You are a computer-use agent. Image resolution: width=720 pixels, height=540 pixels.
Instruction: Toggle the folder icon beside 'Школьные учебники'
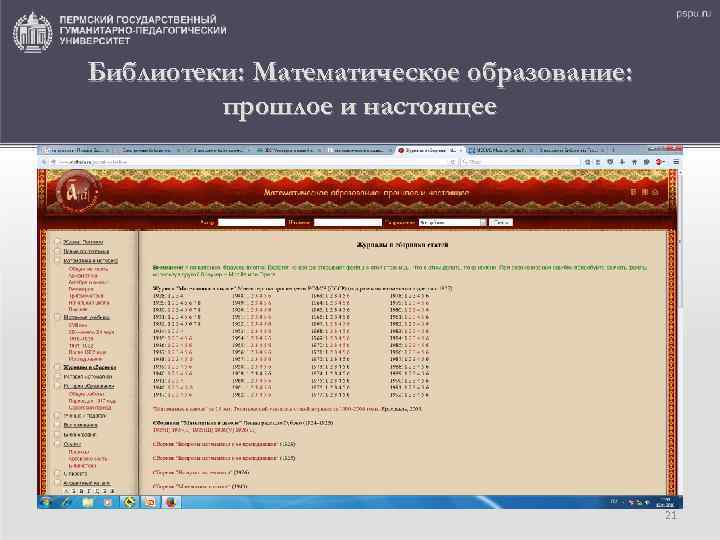pos(58,317)
